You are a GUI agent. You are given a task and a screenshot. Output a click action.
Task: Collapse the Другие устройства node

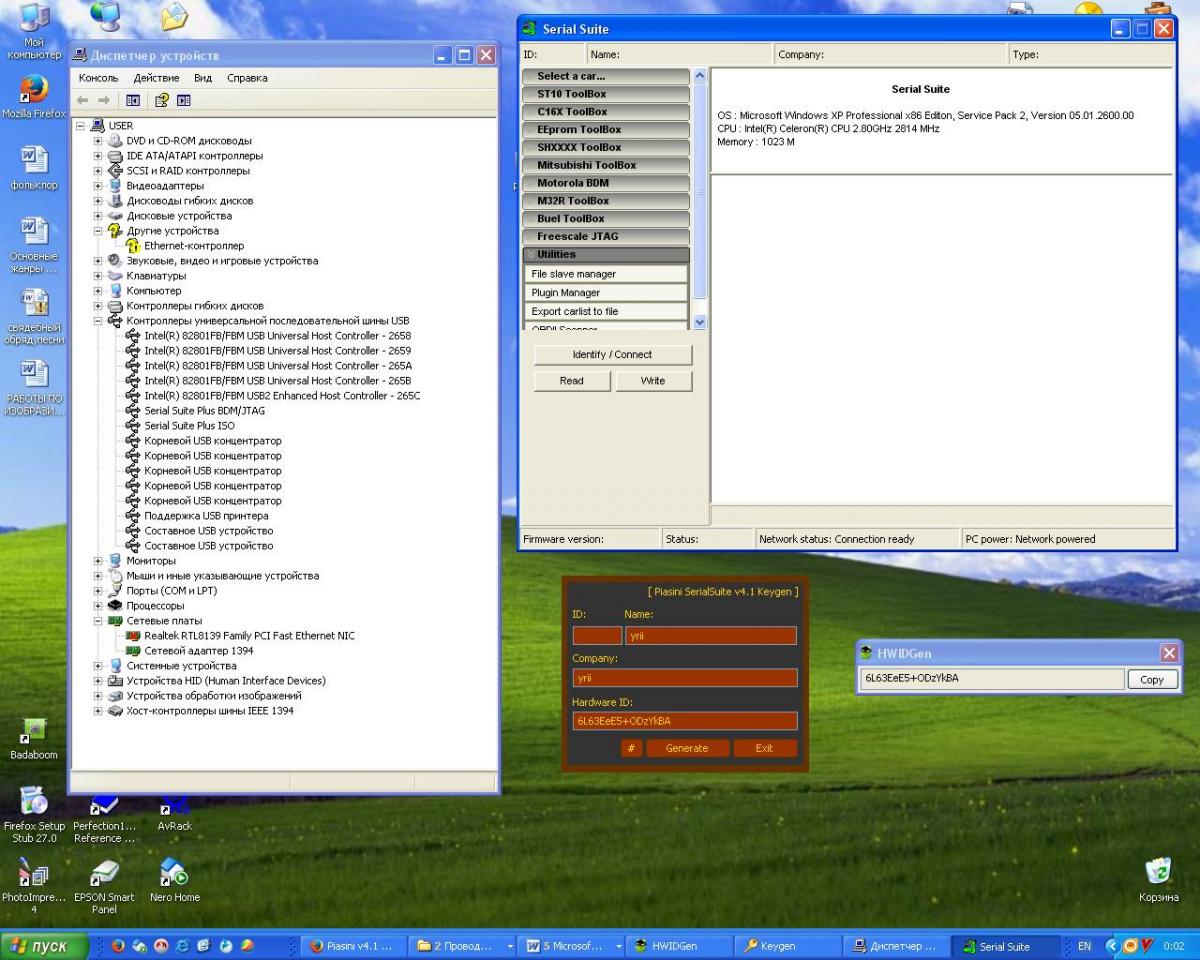pyautogui.click(x=98, y=231)
